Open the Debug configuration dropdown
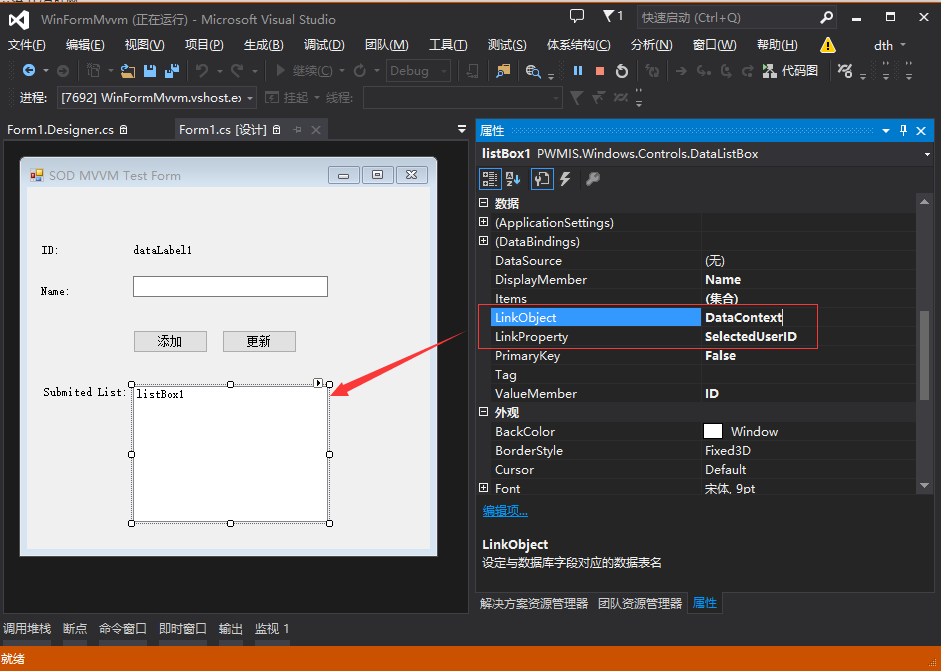 pyautogui.click(x=445, y=71)
